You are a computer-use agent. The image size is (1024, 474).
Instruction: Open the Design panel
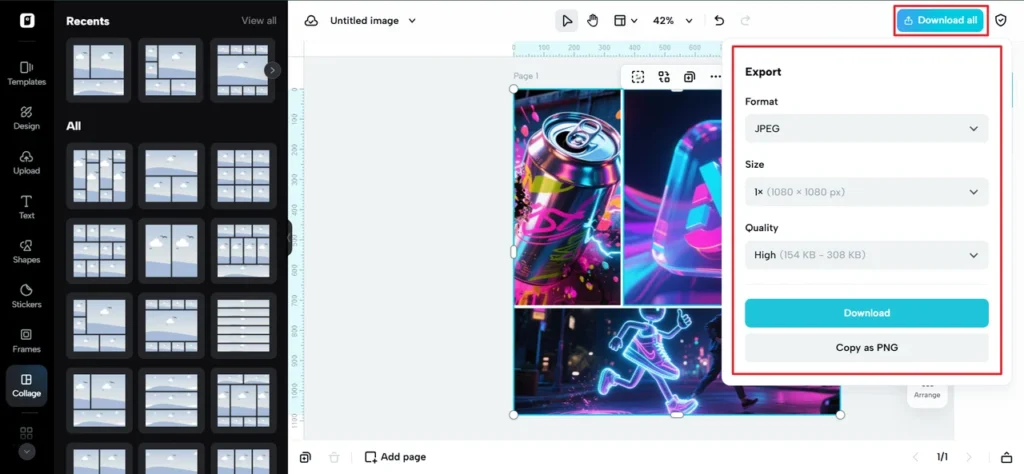[x=26, y=118]
